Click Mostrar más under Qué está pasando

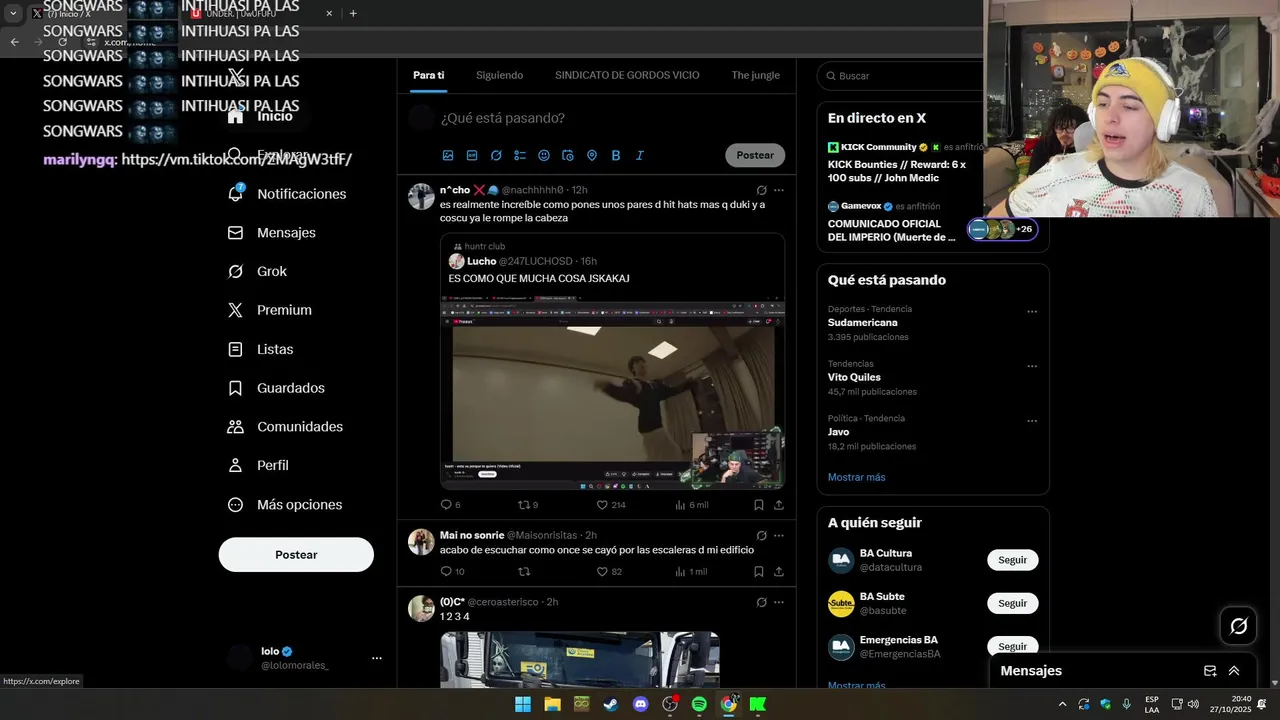(857, 477)
